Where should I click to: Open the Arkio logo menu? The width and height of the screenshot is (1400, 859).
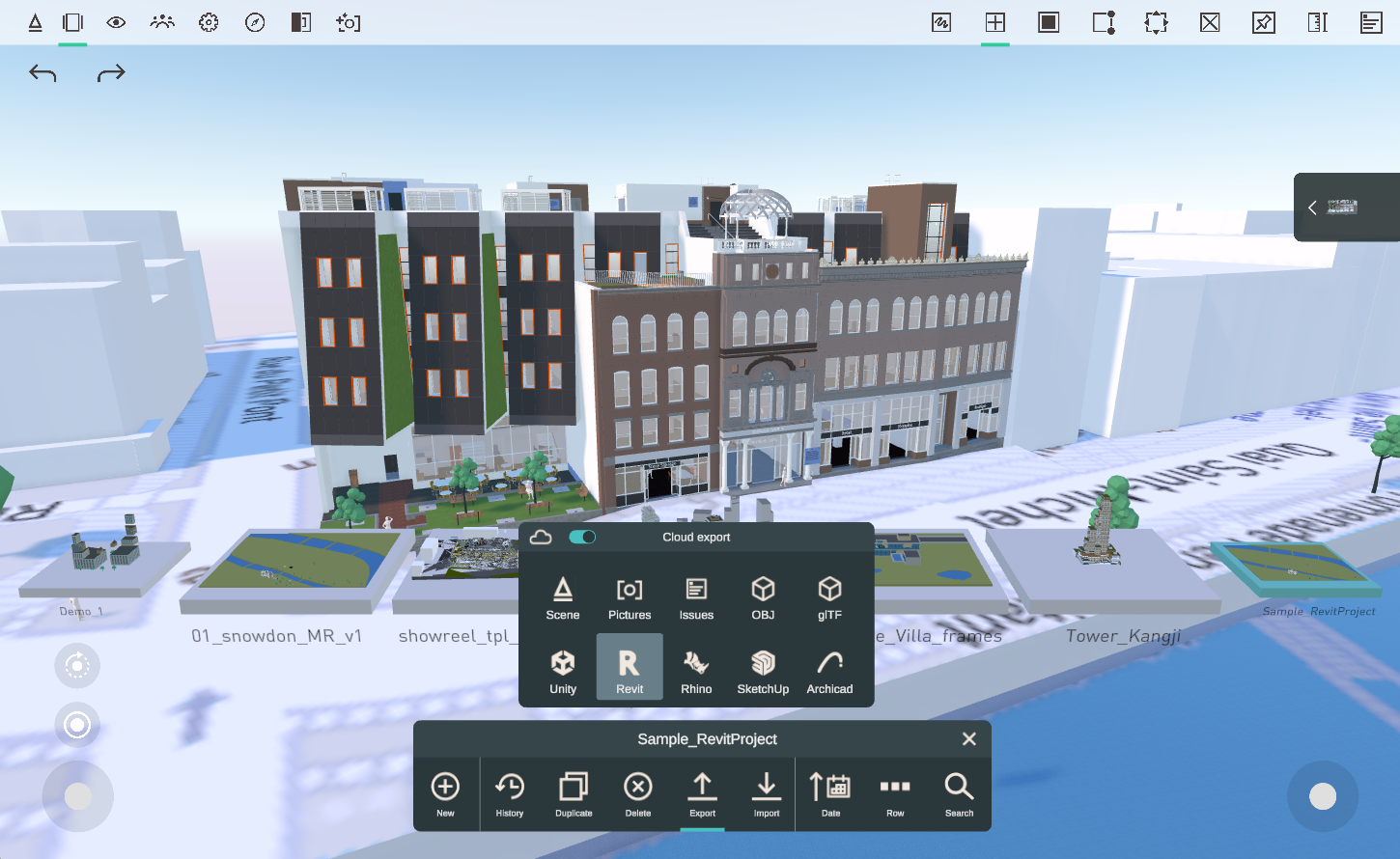click(x=36, y=21)
